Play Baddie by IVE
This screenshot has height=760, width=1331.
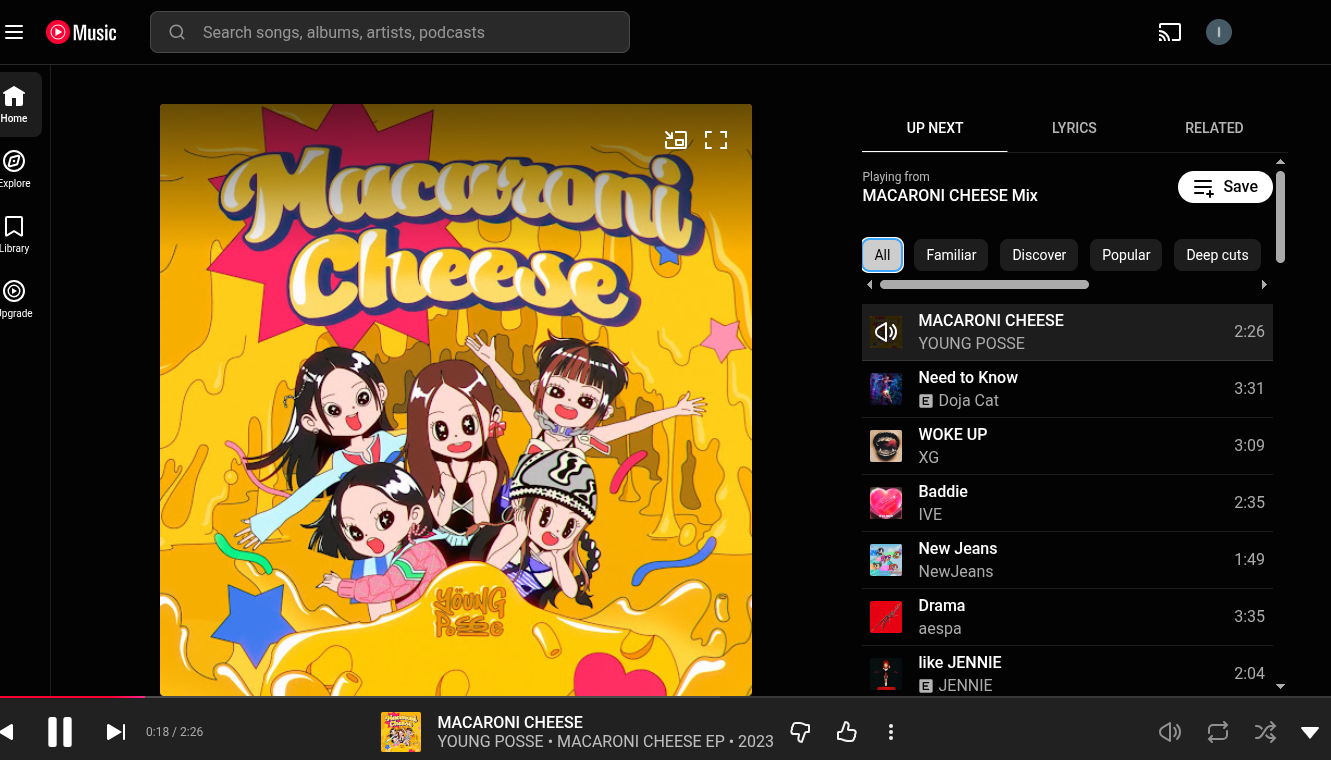(1067, 503)
